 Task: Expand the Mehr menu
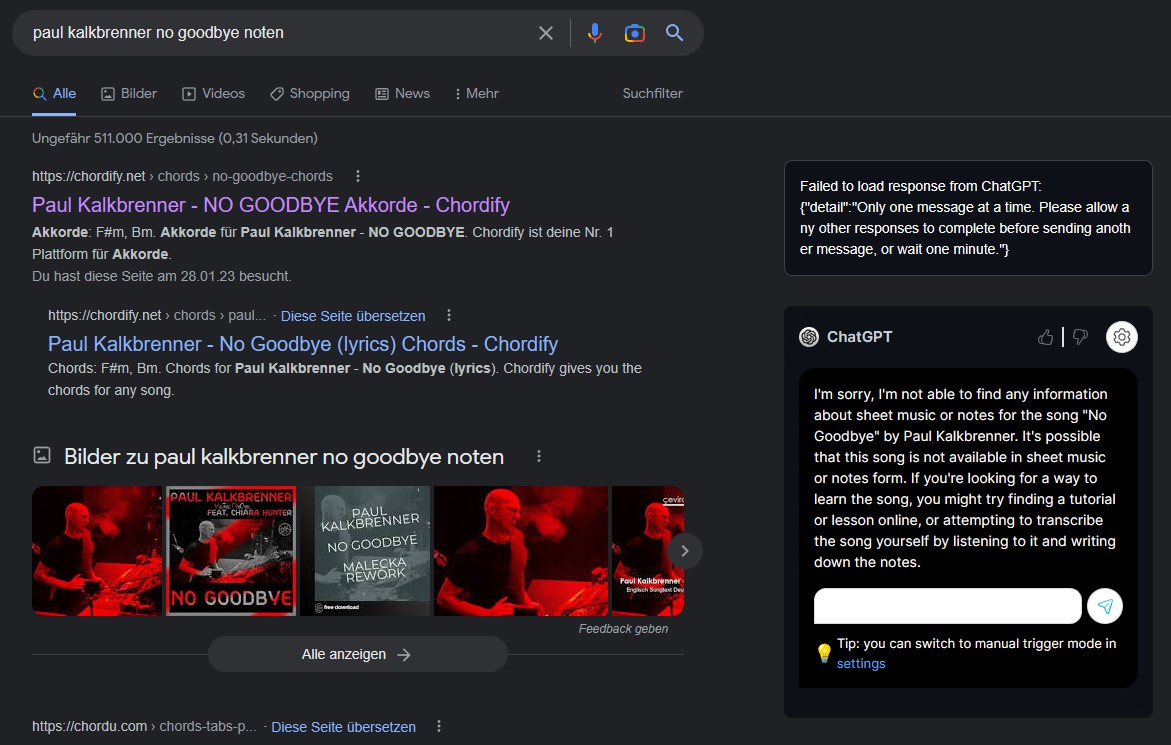point(476,93)
